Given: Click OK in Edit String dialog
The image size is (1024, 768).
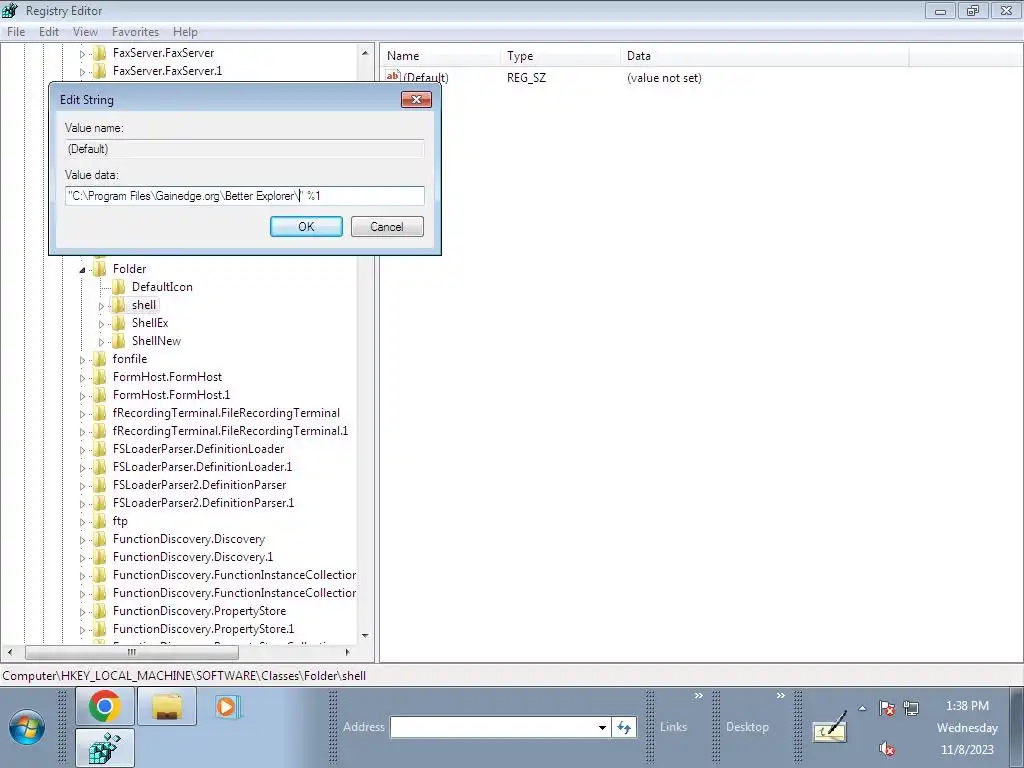Looking at the screenshot, I should [306, 227].
